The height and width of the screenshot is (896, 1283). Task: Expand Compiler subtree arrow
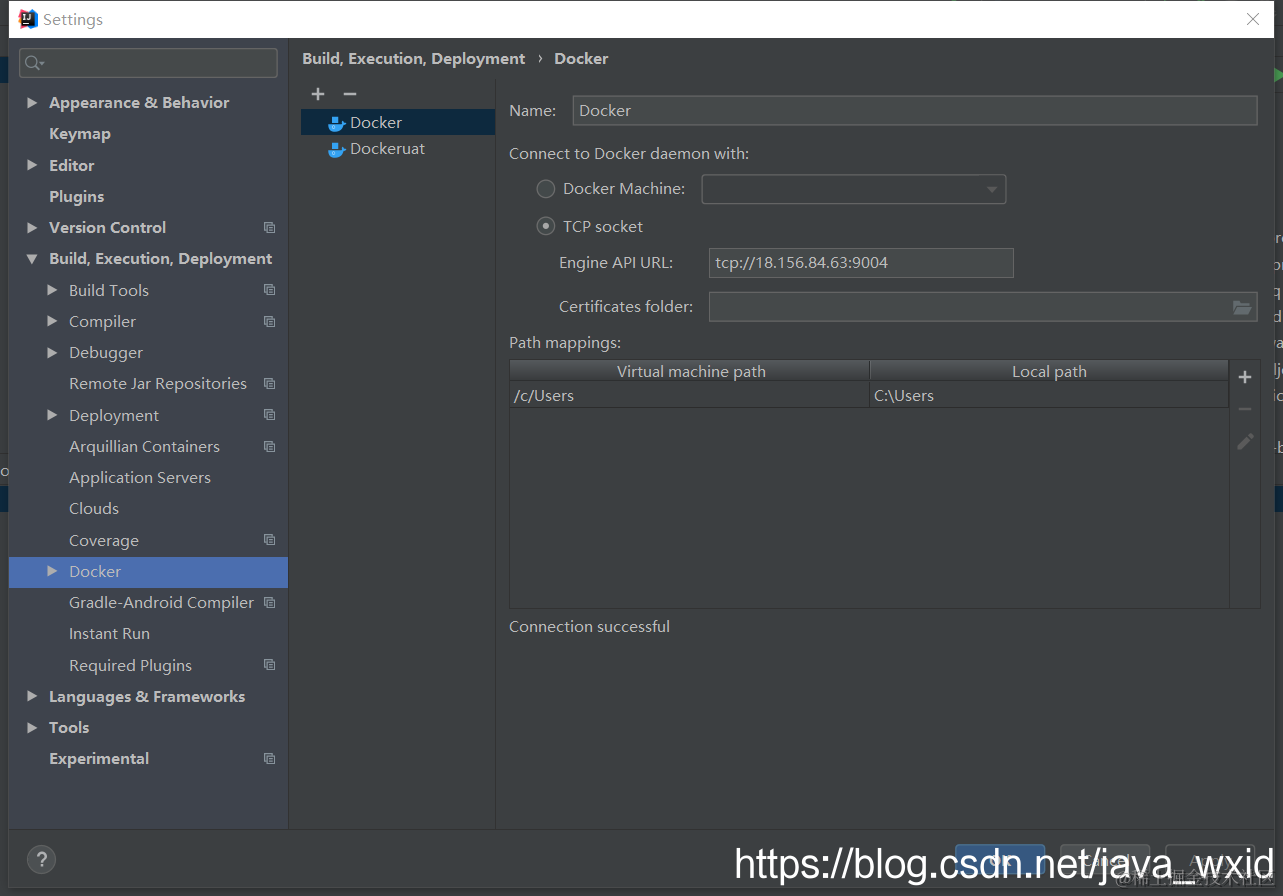(x=52, y=321)
